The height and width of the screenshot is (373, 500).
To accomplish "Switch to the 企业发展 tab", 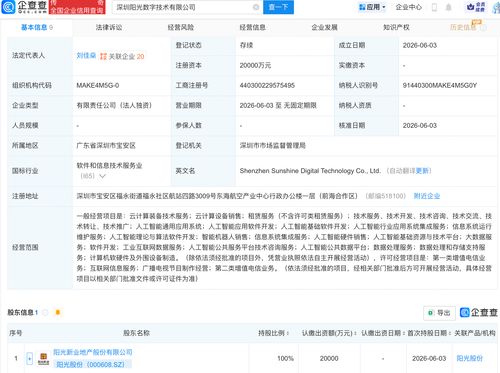I will (324, 27).
